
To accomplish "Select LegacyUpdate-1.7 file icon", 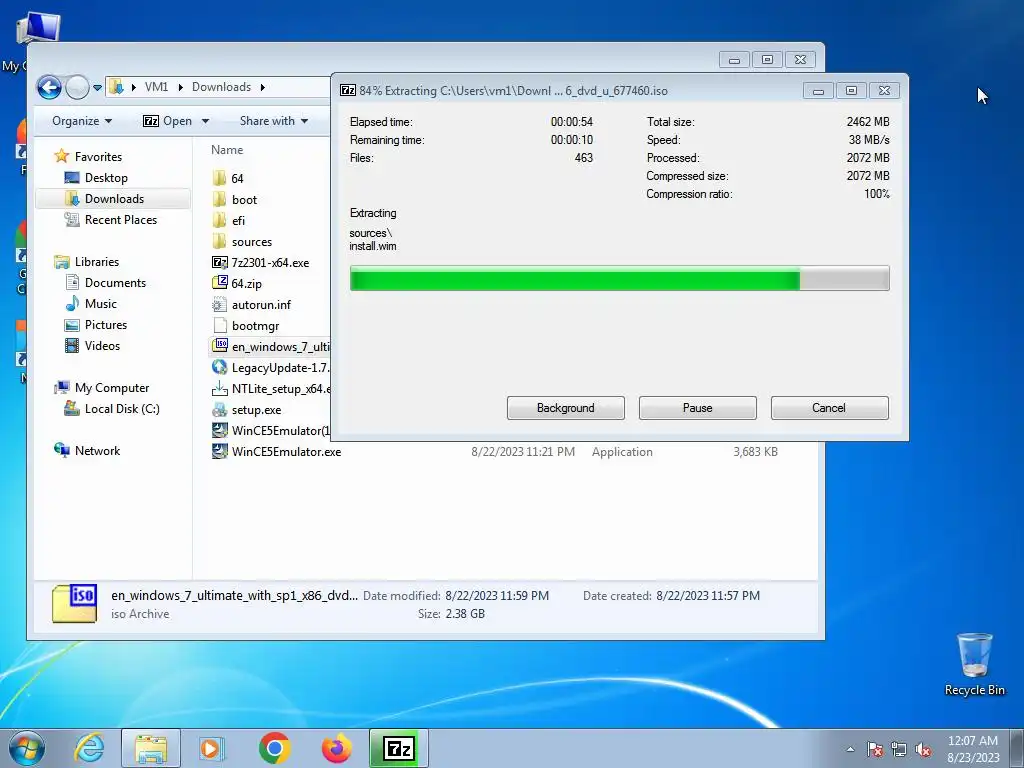I will [x=219, y=367].
